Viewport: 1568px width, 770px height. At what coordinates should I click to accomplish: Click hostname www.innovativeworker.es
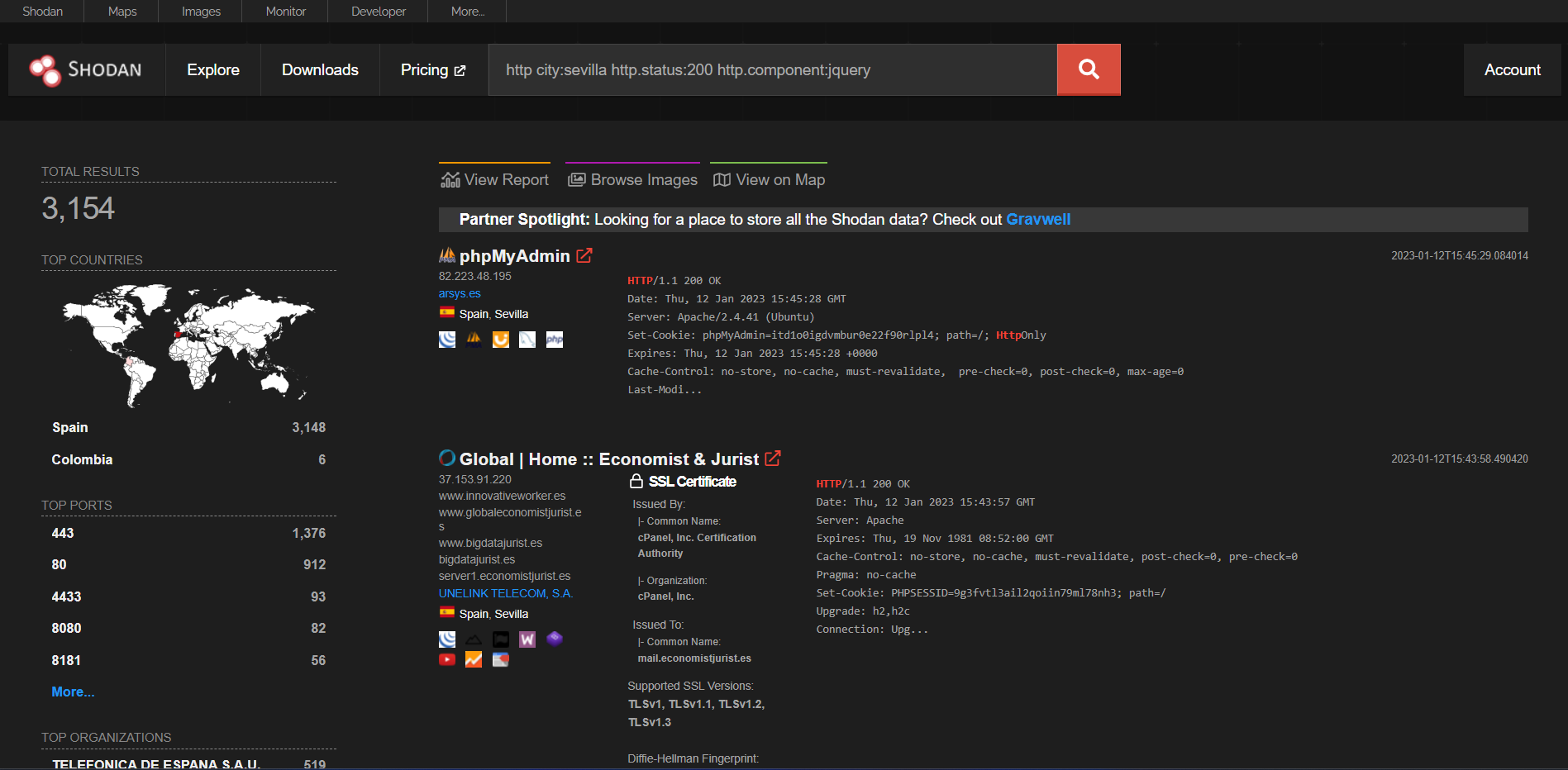pyautogui.click(x=503, y=496)
